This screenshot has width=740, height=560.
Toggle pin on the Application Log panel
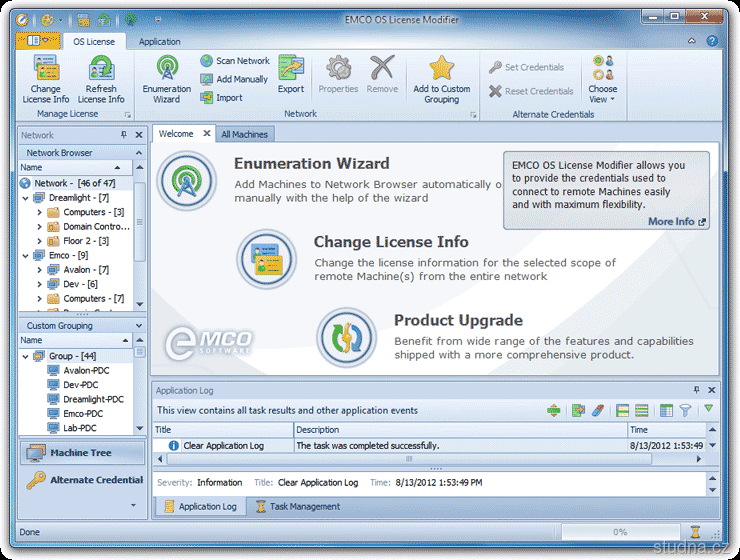coord(696,391)
